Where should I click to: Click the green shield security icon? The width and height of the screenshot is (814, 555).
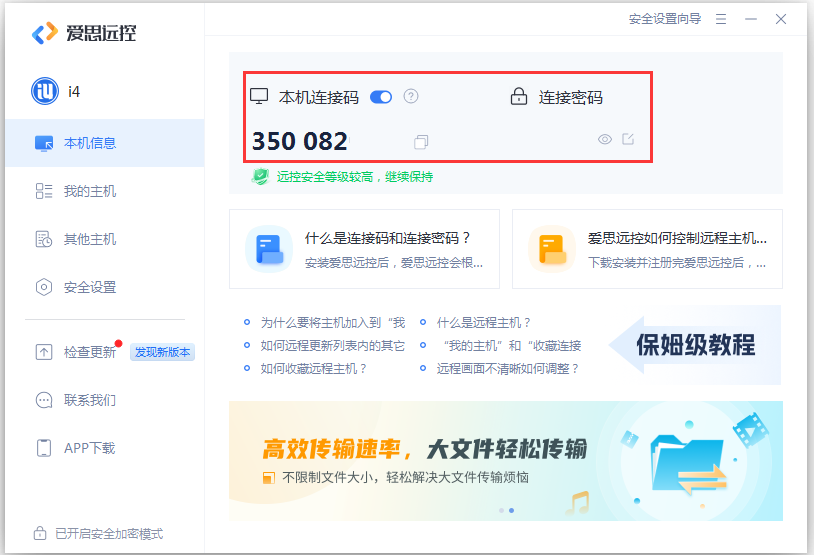pos(260,177)
